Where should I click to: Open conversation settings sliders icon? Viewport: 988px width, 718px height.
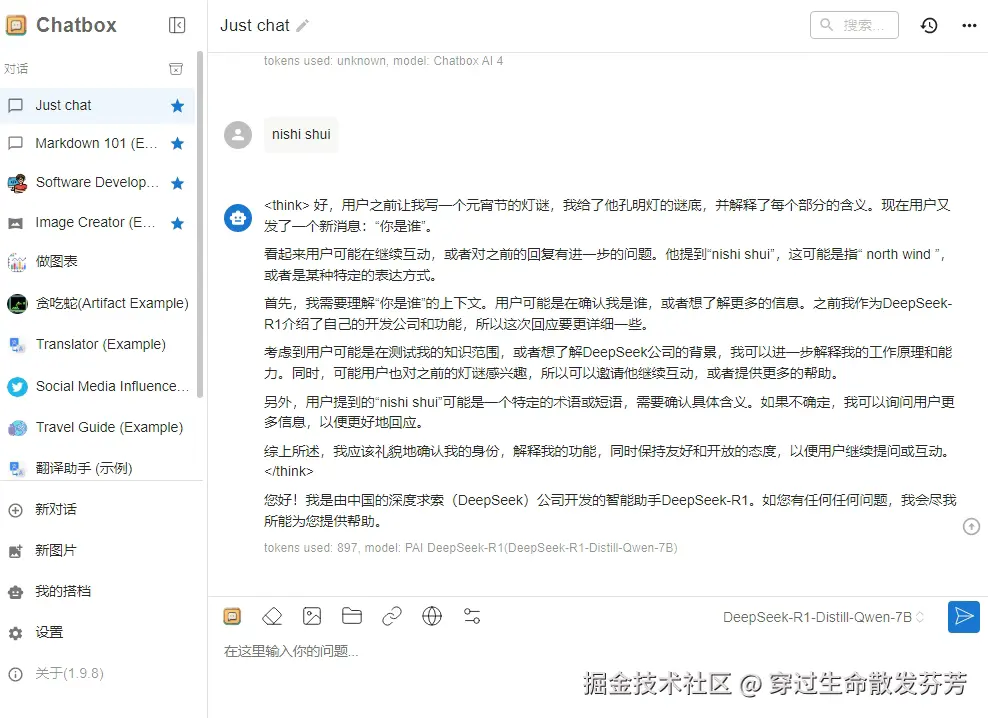[472, 616]
